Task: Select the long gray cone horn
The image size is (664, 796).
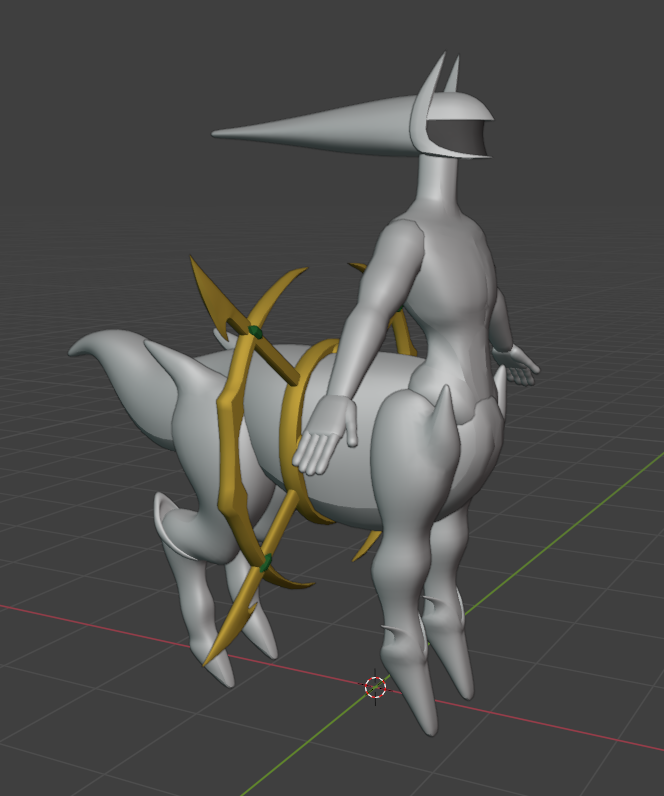Action: (315, 128)
